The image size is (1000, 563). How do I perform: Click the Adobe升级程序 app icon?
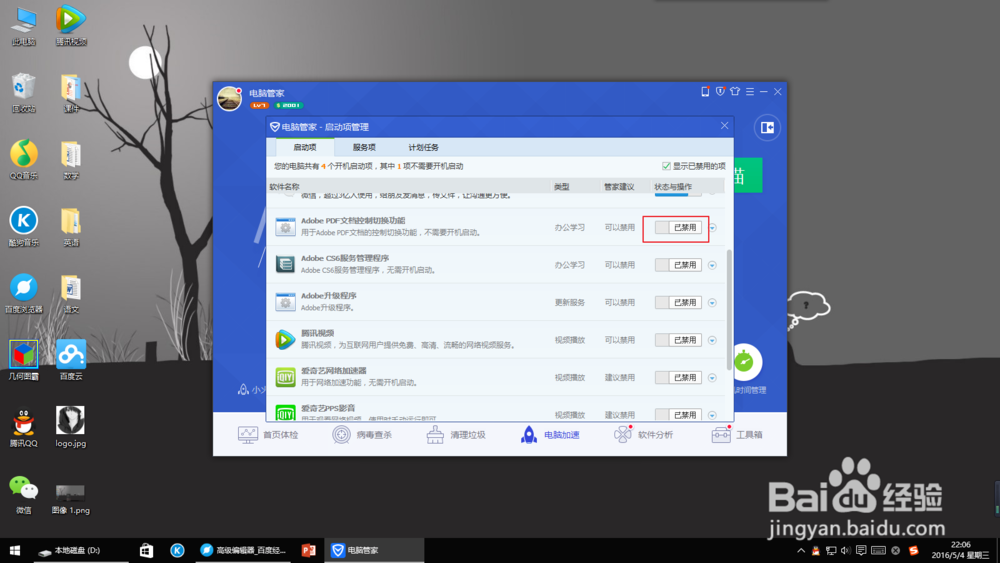(285, 302)
